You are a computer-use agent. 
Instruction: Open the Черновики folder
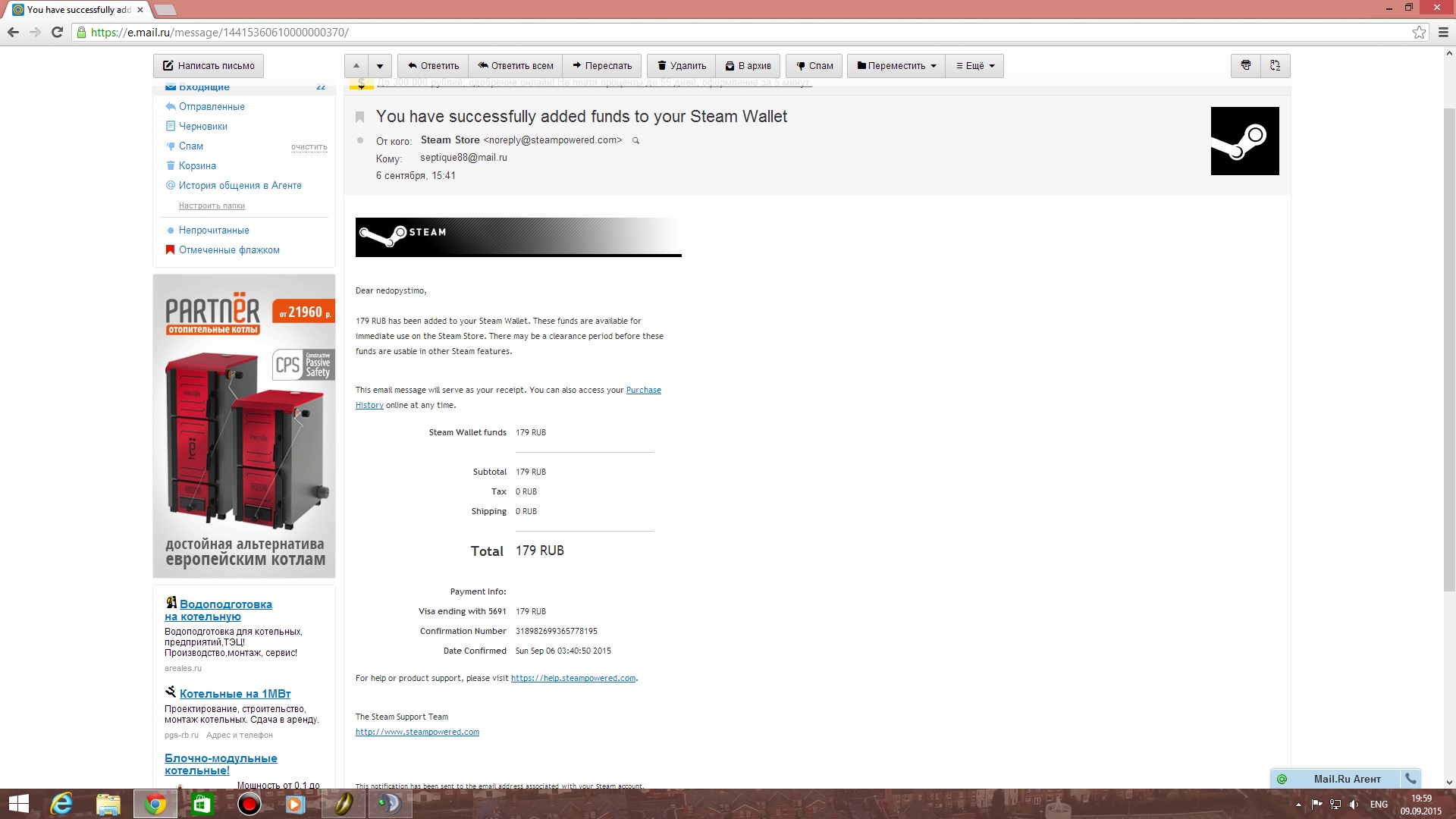point(202,127)
